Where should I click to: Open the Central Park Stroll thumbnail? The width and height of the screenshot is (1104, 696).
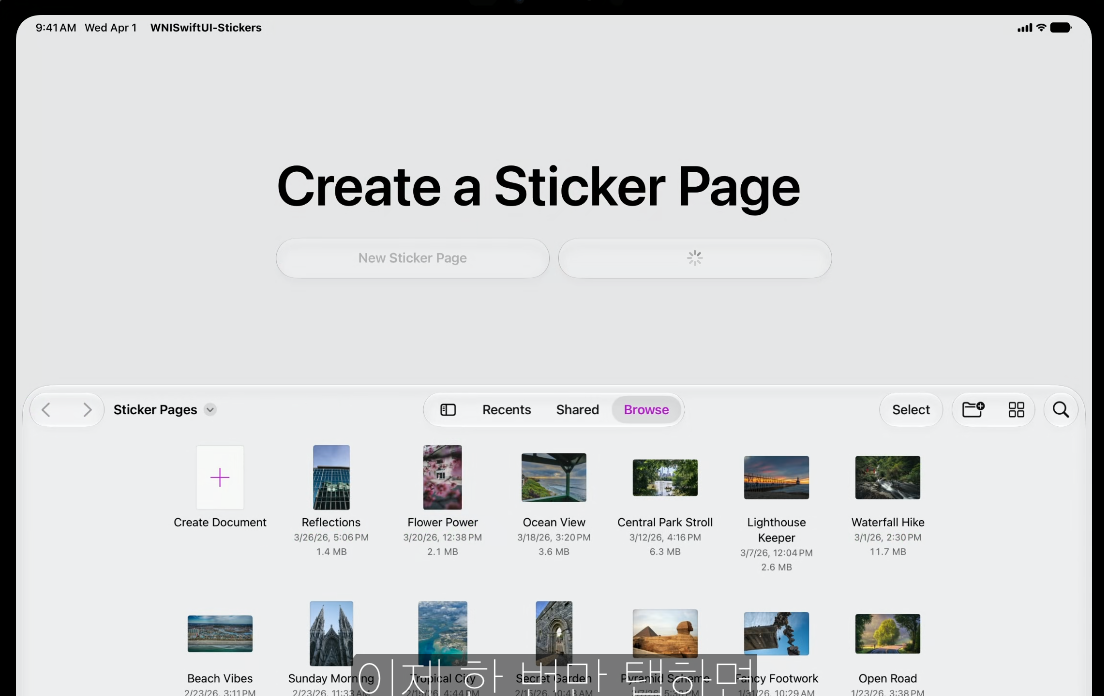(x=665, y=477)
